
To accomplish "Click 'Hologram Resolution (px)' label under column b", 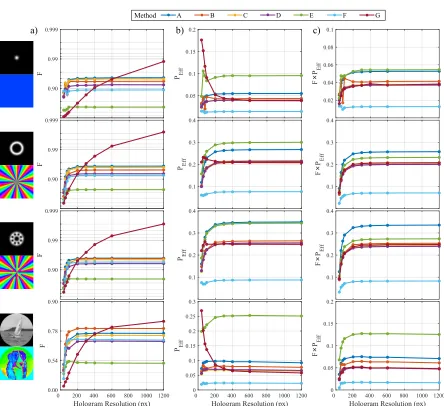I will (x=250, y=403).
